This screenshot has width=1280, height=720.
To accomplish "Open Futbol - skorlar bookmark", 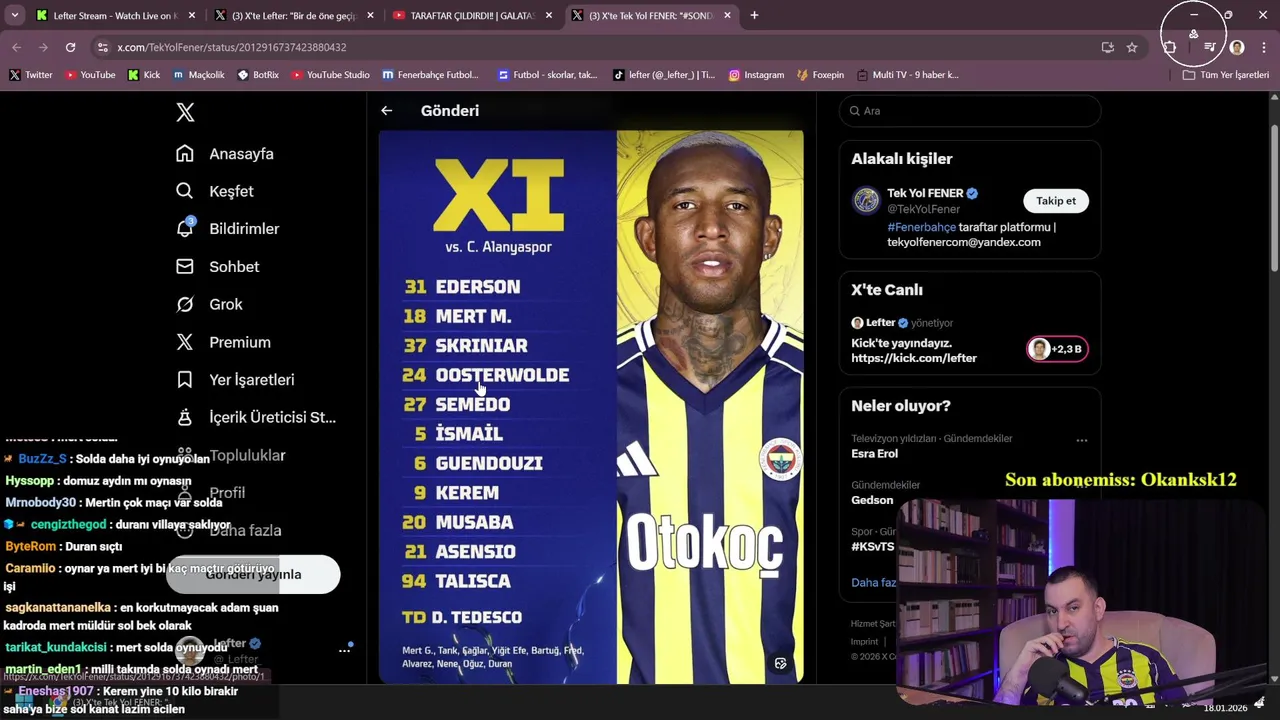I will pyautogui.click(x=547, y=75).
